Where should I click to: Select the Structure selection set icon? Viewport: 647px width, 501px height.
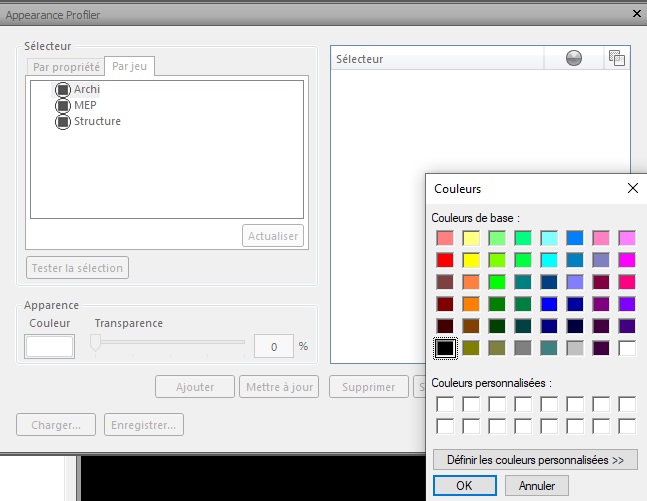(x=63, y=122)
